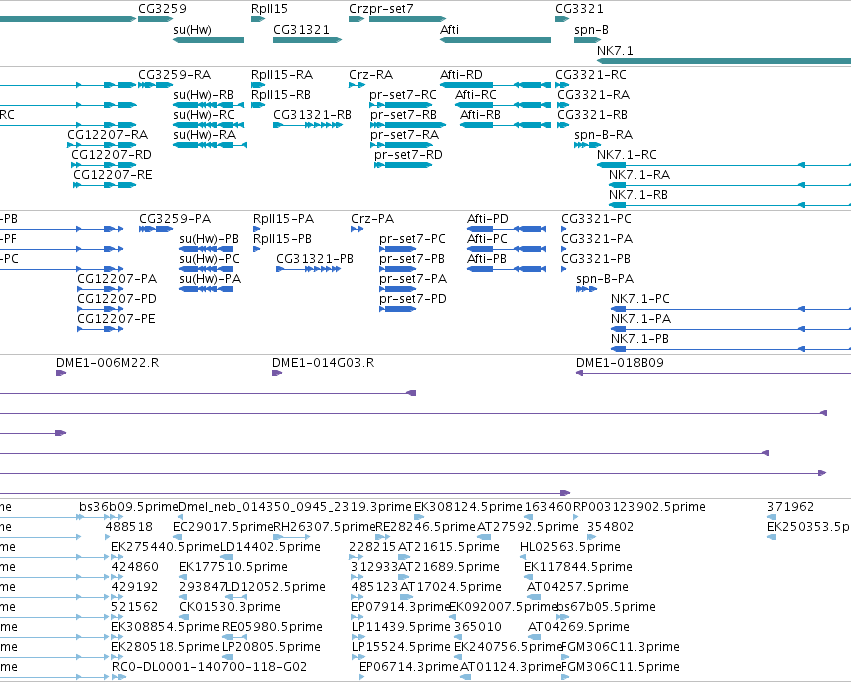The image size is (851, 682).
Task: Click protein label spn-B-PA
Action: coord(605,279)
